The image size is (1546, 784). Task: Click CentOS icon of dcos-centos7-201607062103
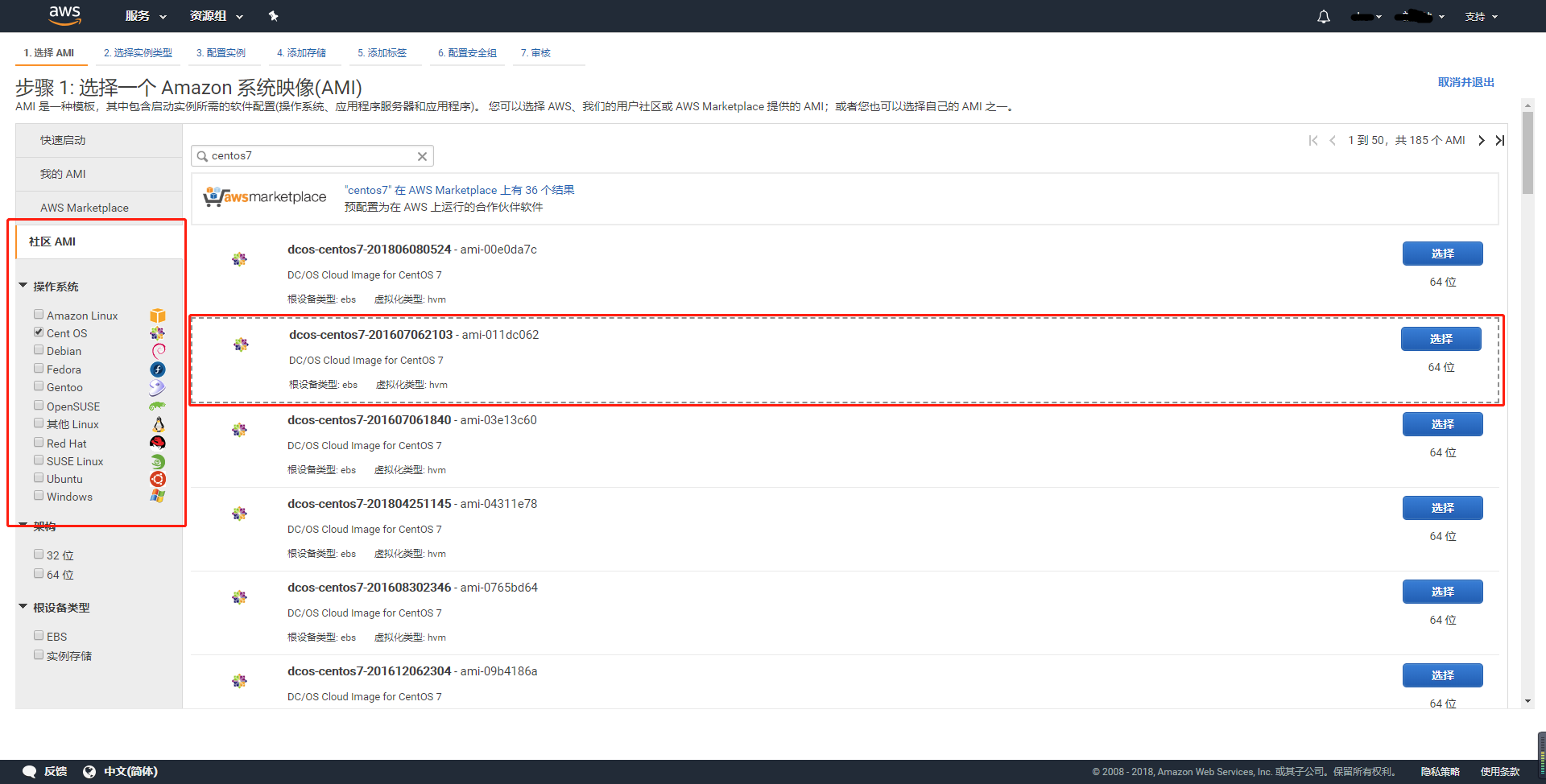pos(241,345)
